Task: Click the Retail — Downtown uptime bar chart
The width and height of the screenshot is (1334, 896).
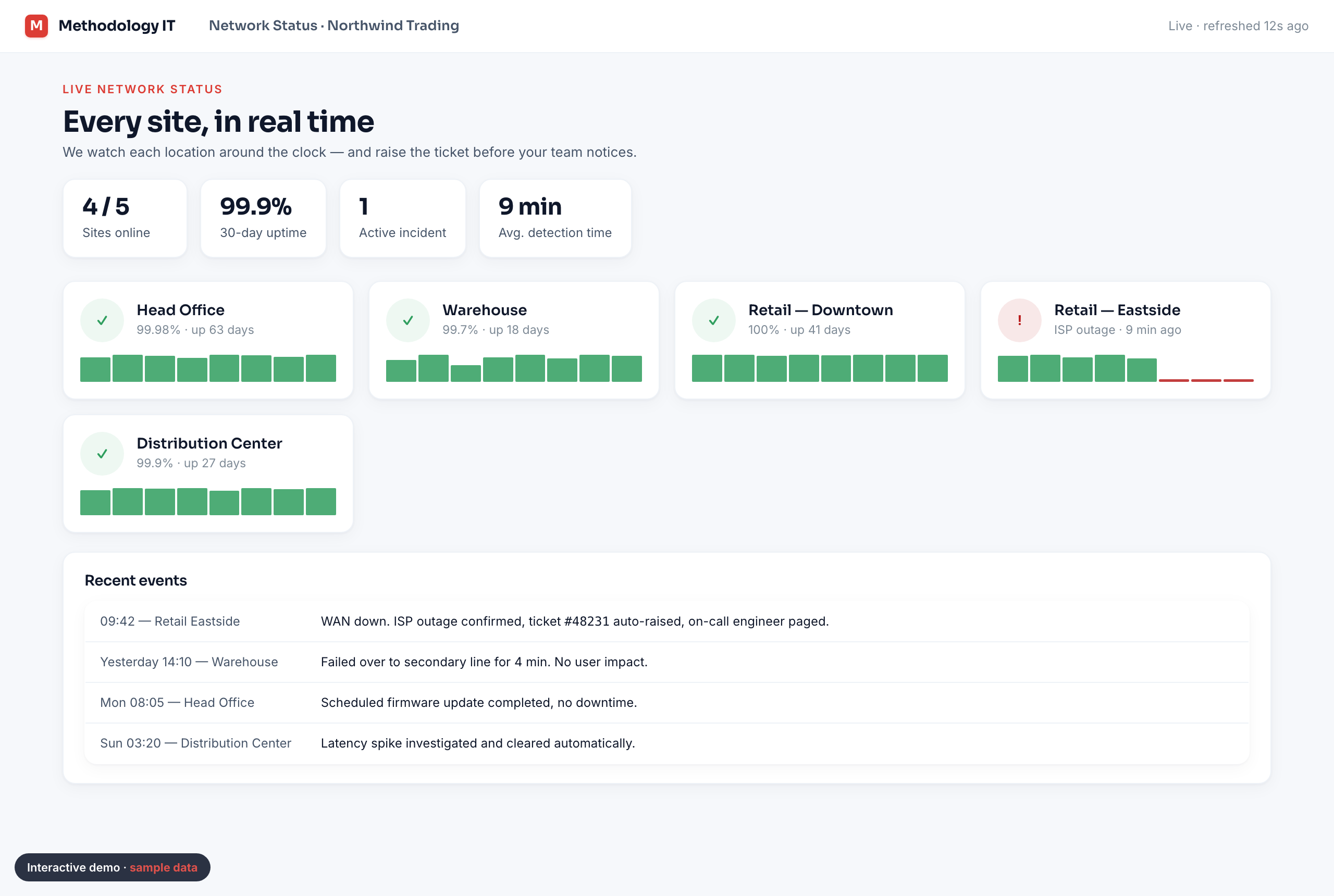Action: (820, 368)
